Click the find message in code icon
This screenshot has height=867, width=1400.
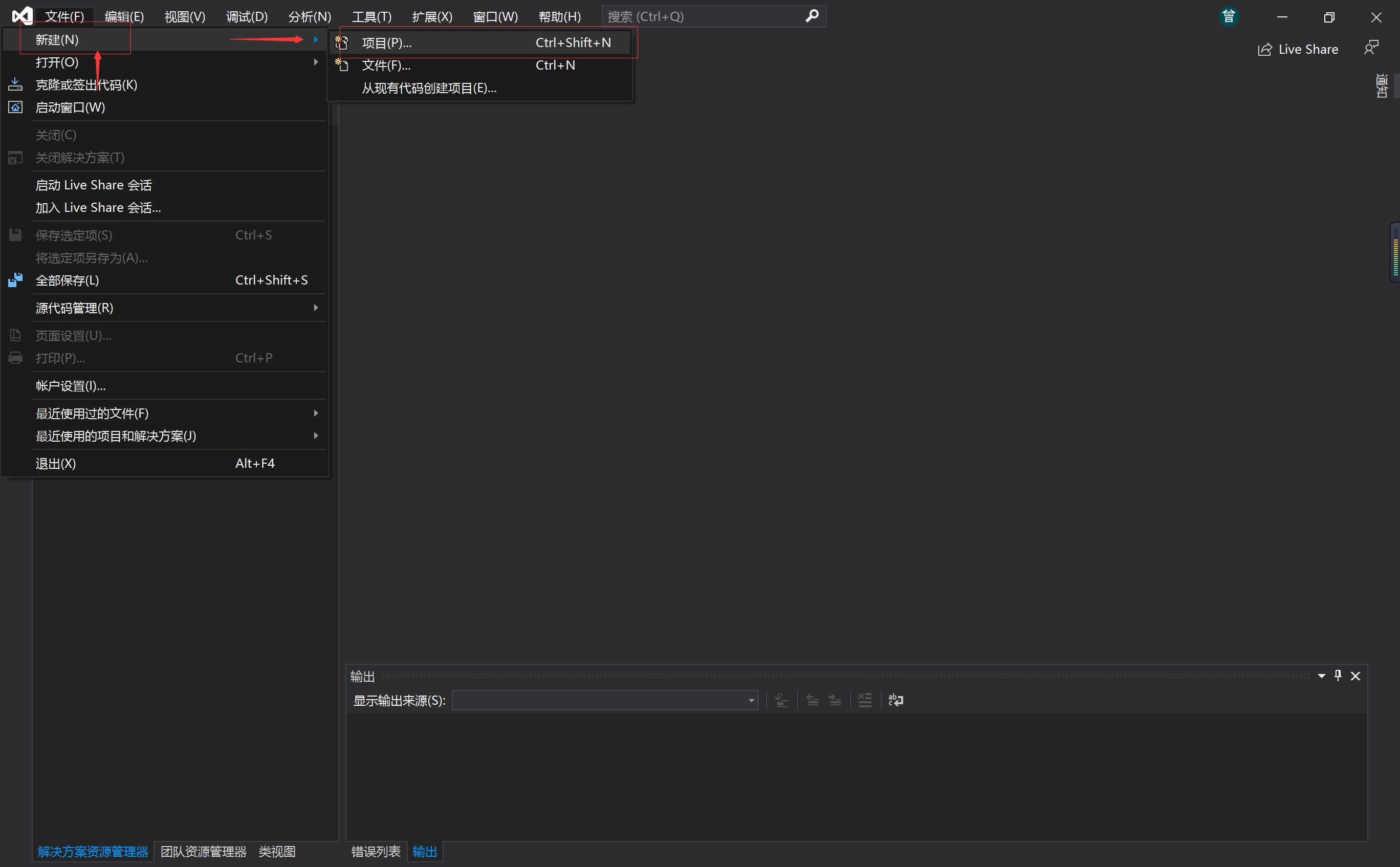point(781,700)
